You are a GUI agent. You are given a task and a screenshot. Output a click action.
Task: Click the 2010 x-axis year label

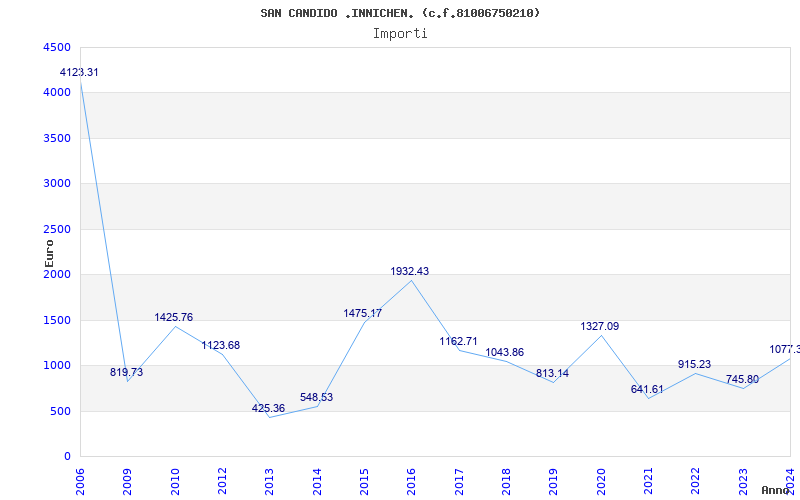click(x=175, y=481)
